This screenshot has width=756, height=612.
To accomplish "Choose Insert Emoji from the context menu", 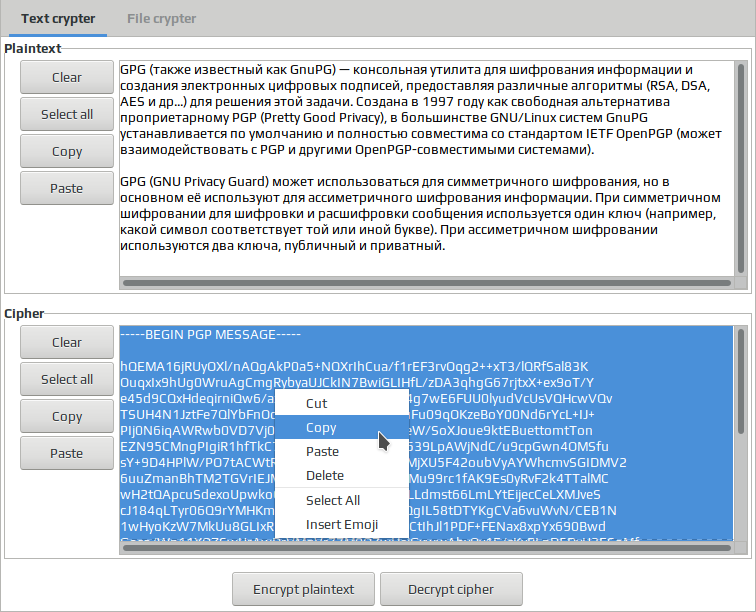I will pos(342,525).
